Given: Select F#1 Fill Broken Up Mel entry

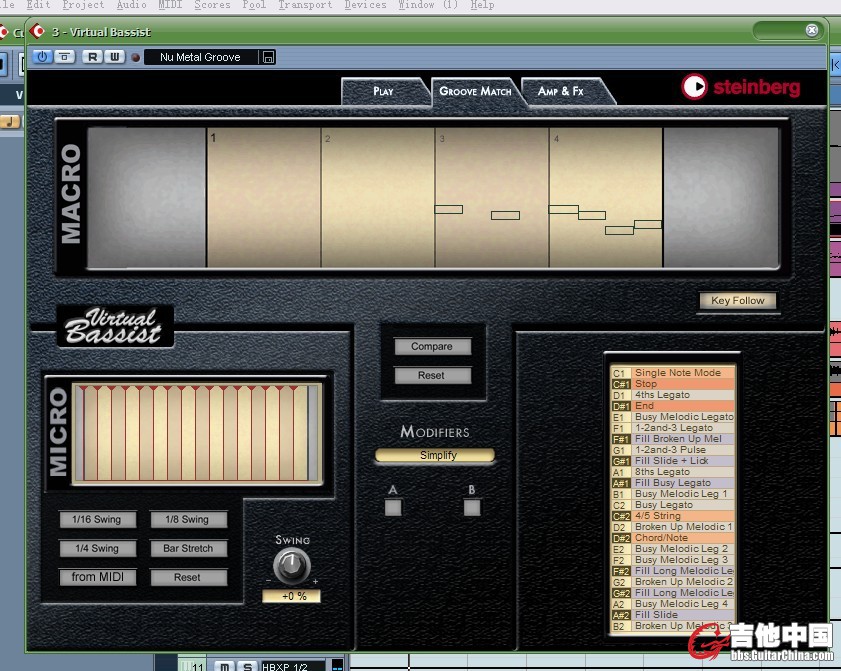Looking at the screenshot, I should 673,439.
